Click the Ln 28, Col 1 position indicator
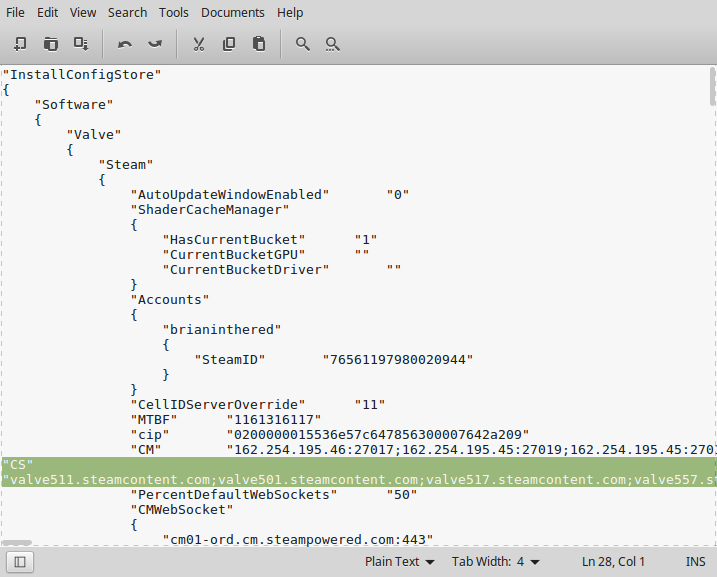Viewport: 717px width, 577px height. point(613,561)
